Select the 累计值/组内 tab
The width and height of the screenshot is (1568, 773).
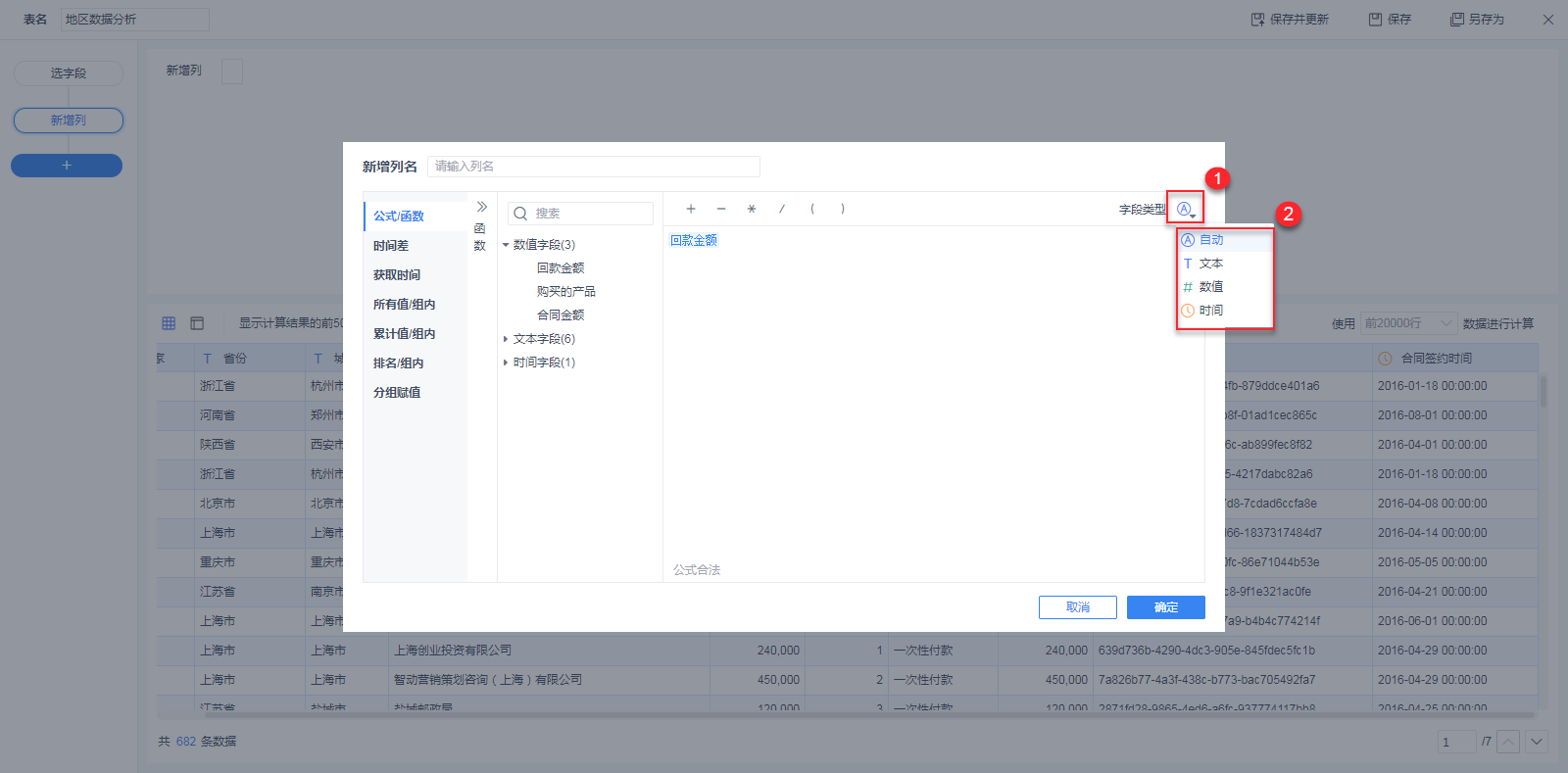point(415,334)
